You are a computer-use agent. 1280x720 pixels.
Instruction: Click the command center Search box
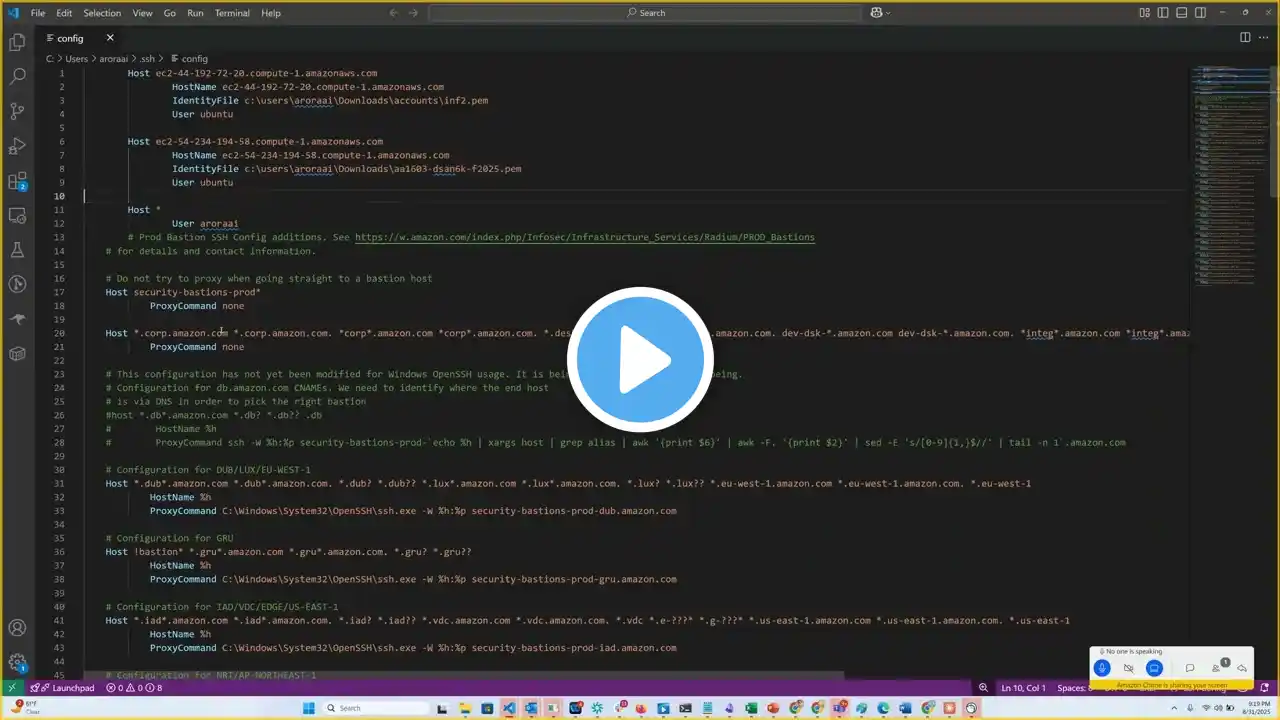pos(645,13)
